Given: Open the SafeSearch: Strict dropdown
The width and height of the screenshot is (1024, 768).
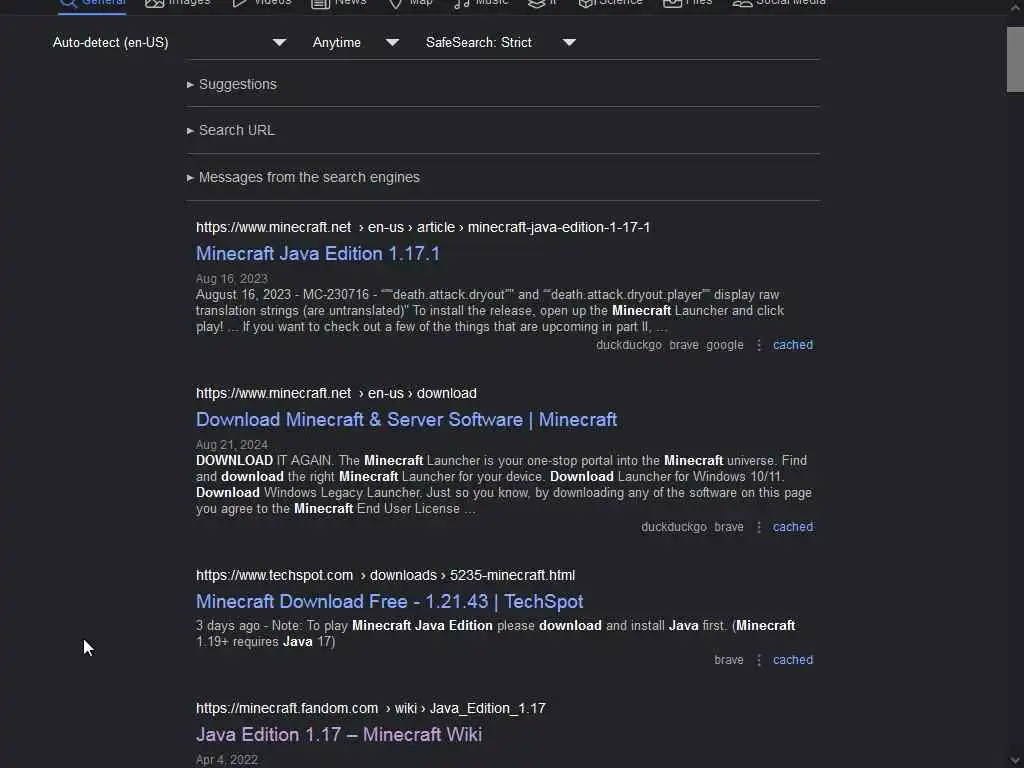Looking at the screenshot, I should pos(500,42).
